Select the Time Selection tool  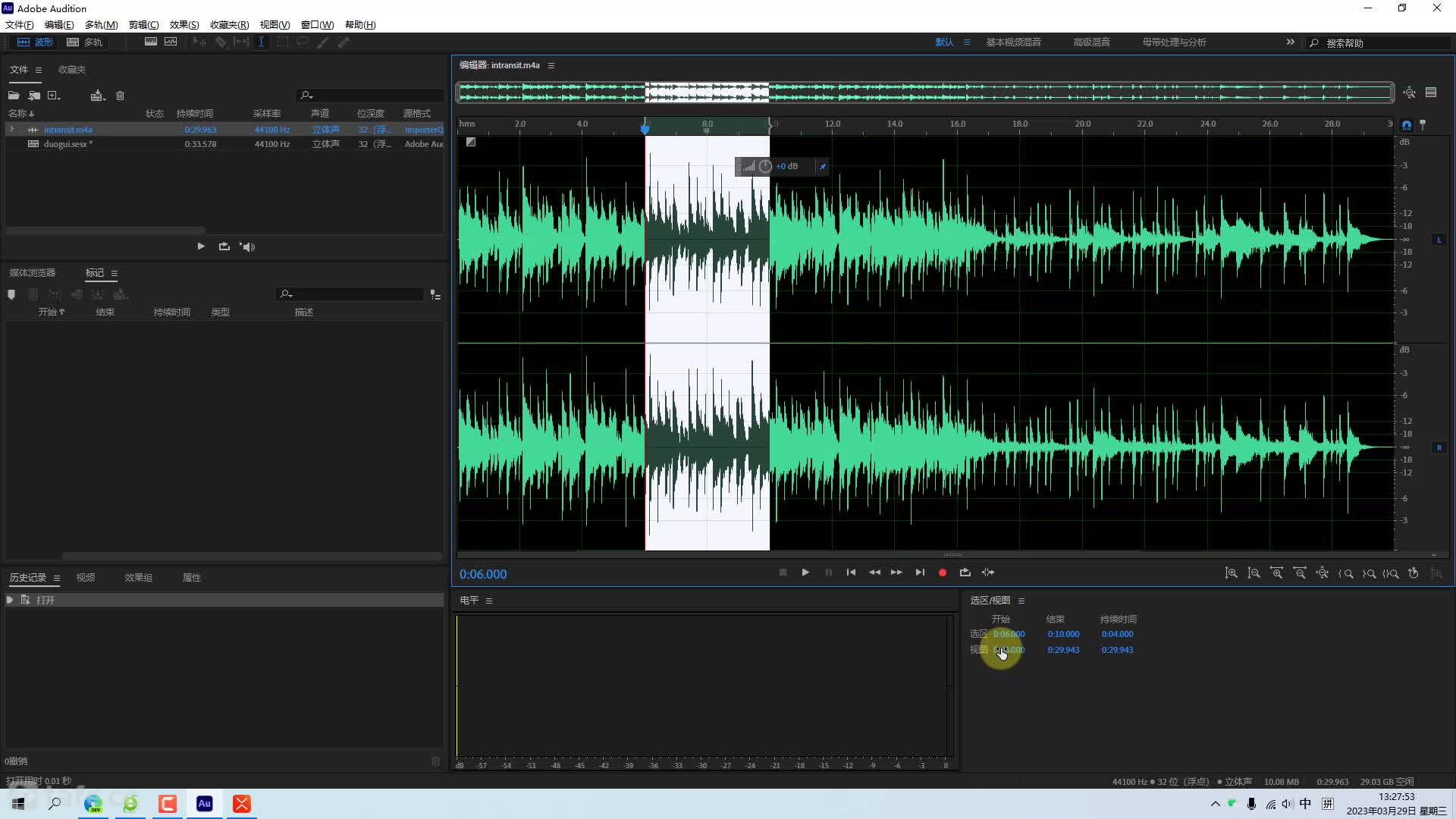click(x=261, y=42)
